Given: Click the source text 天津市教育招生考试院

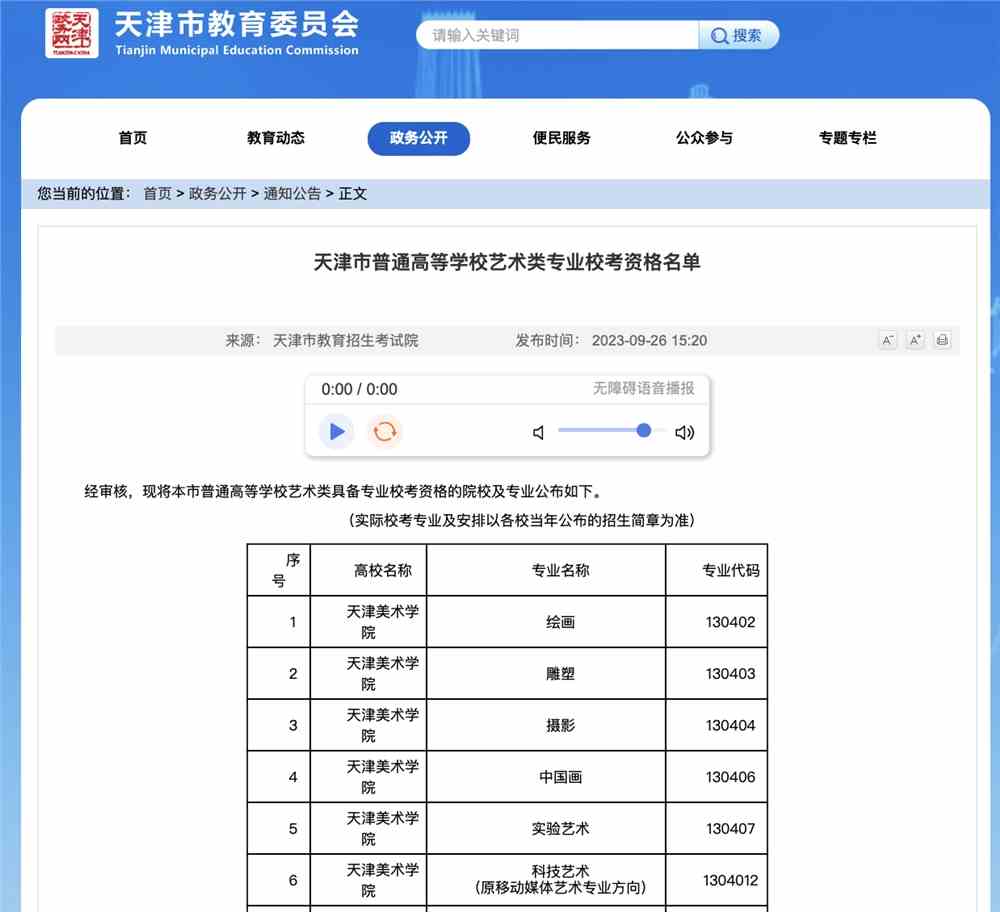Looking at the screenshot, I should point(346,341).
